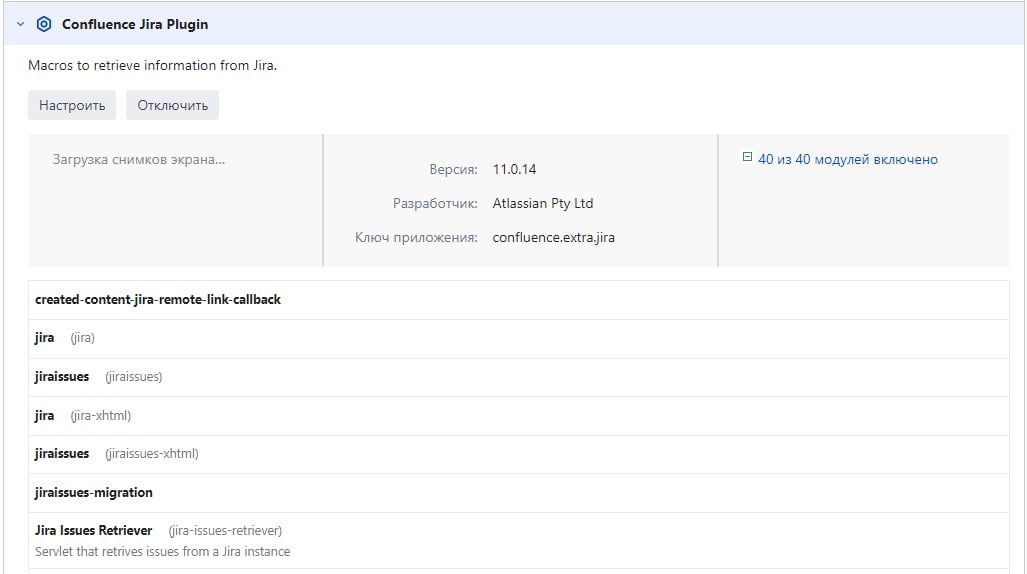Select version value 11.0.14
The width and height of the screenshot is (1027, 574).
[x=514, y=169]
